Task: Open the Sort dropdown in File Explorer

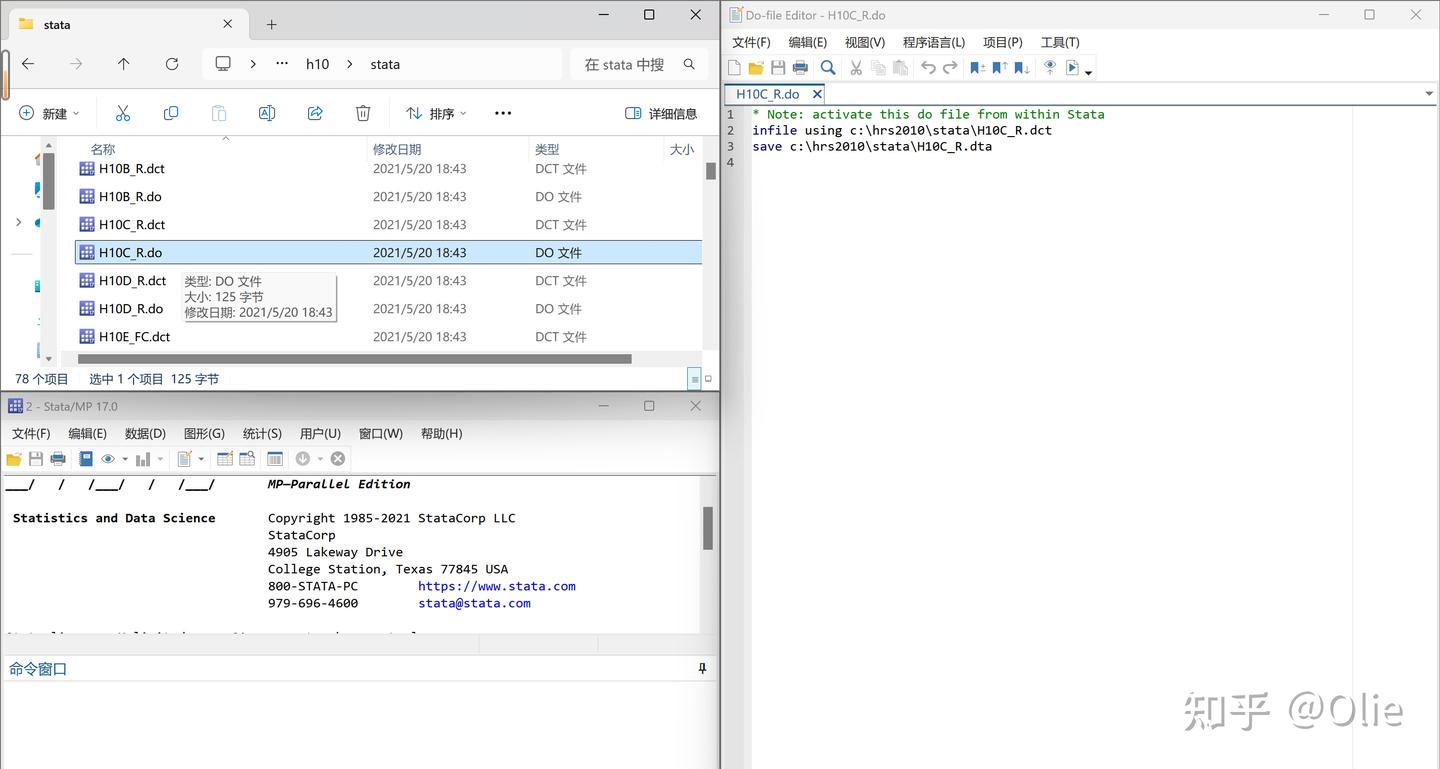Action: [435, 113]
